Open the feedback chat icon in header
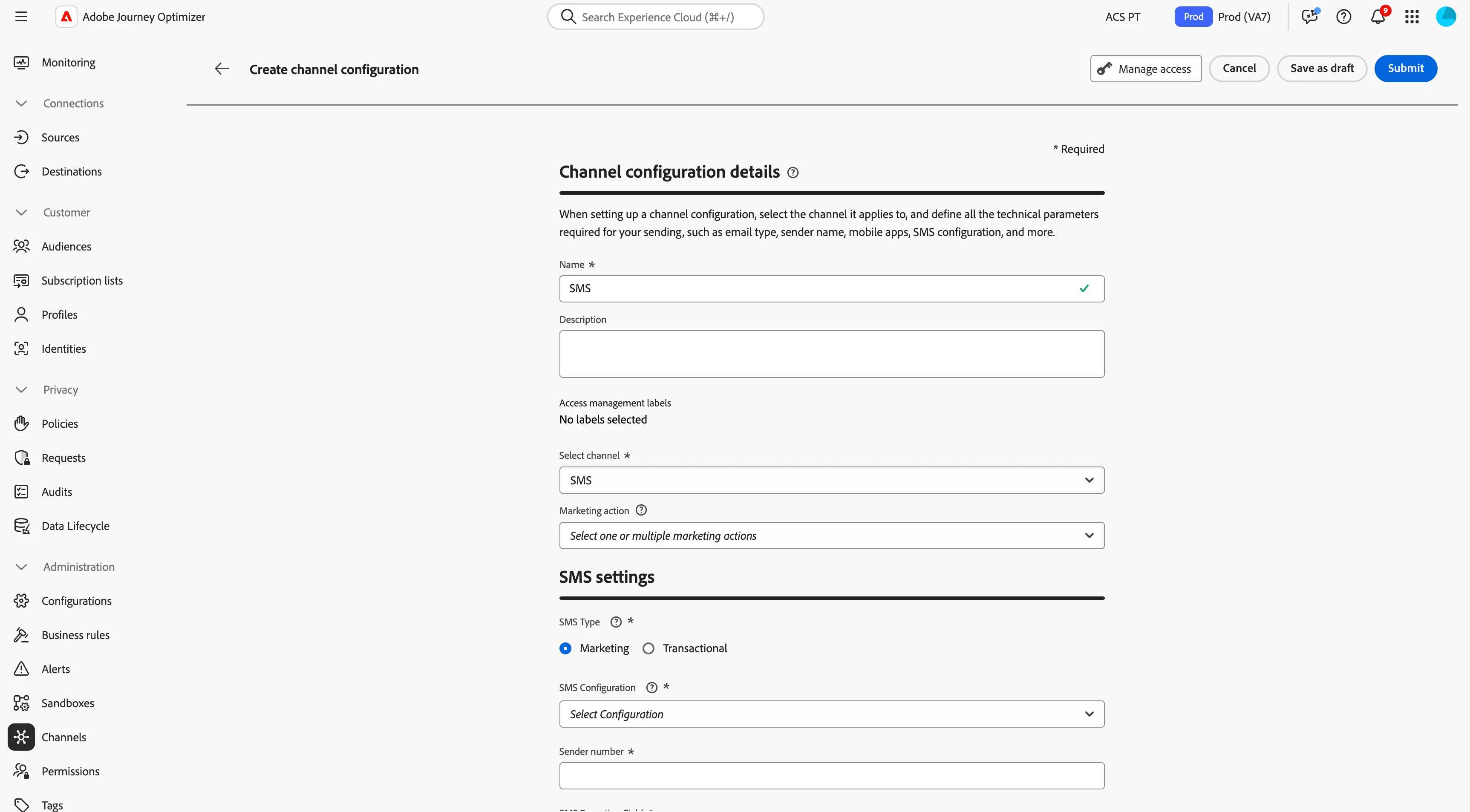Image resolution: width=1470 pixels, height=812 pixels. click(1309, 17)
